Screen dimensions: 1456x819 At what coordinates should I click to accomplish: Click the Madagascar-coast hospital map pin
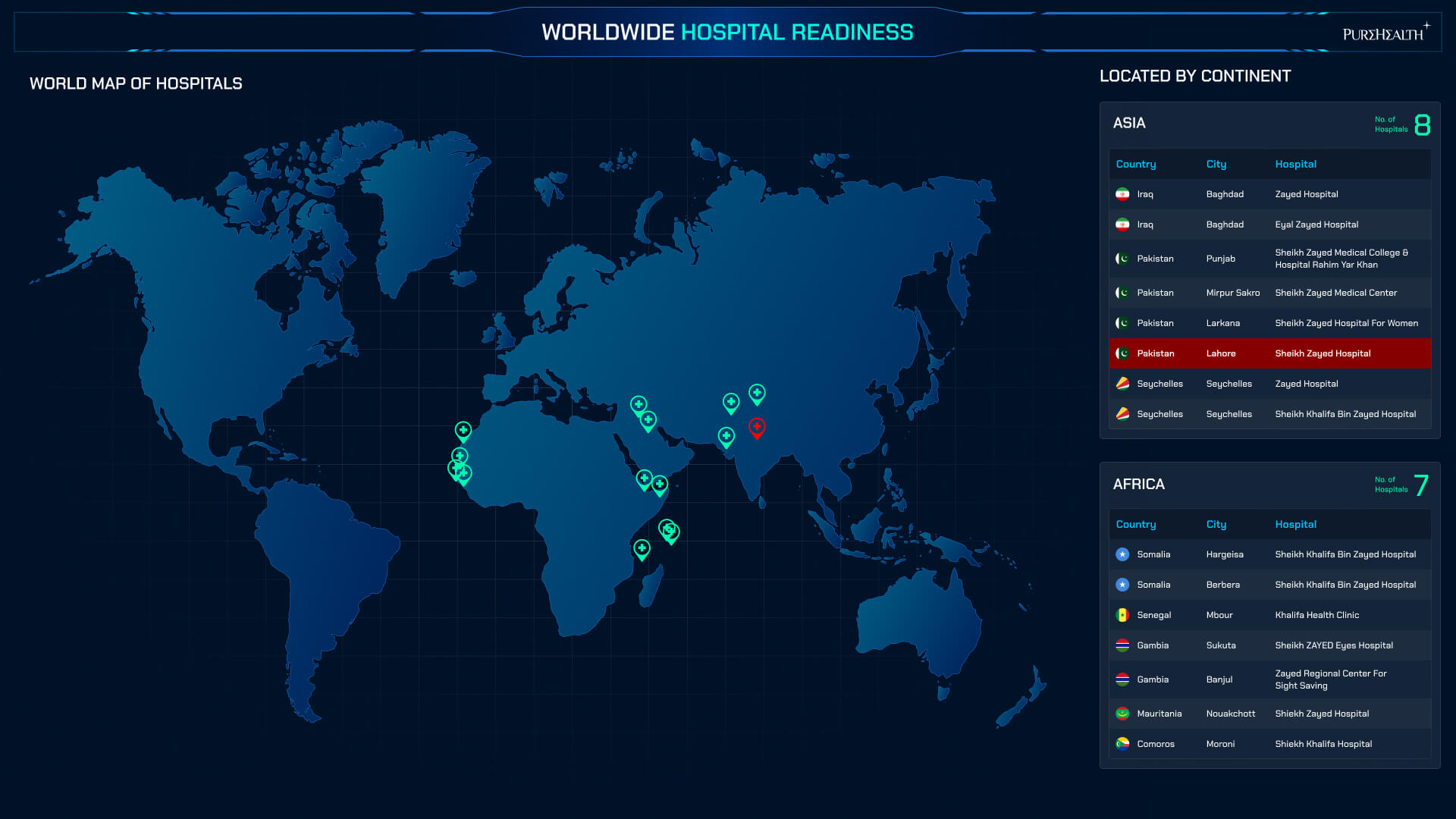click(x=642, y=548)
